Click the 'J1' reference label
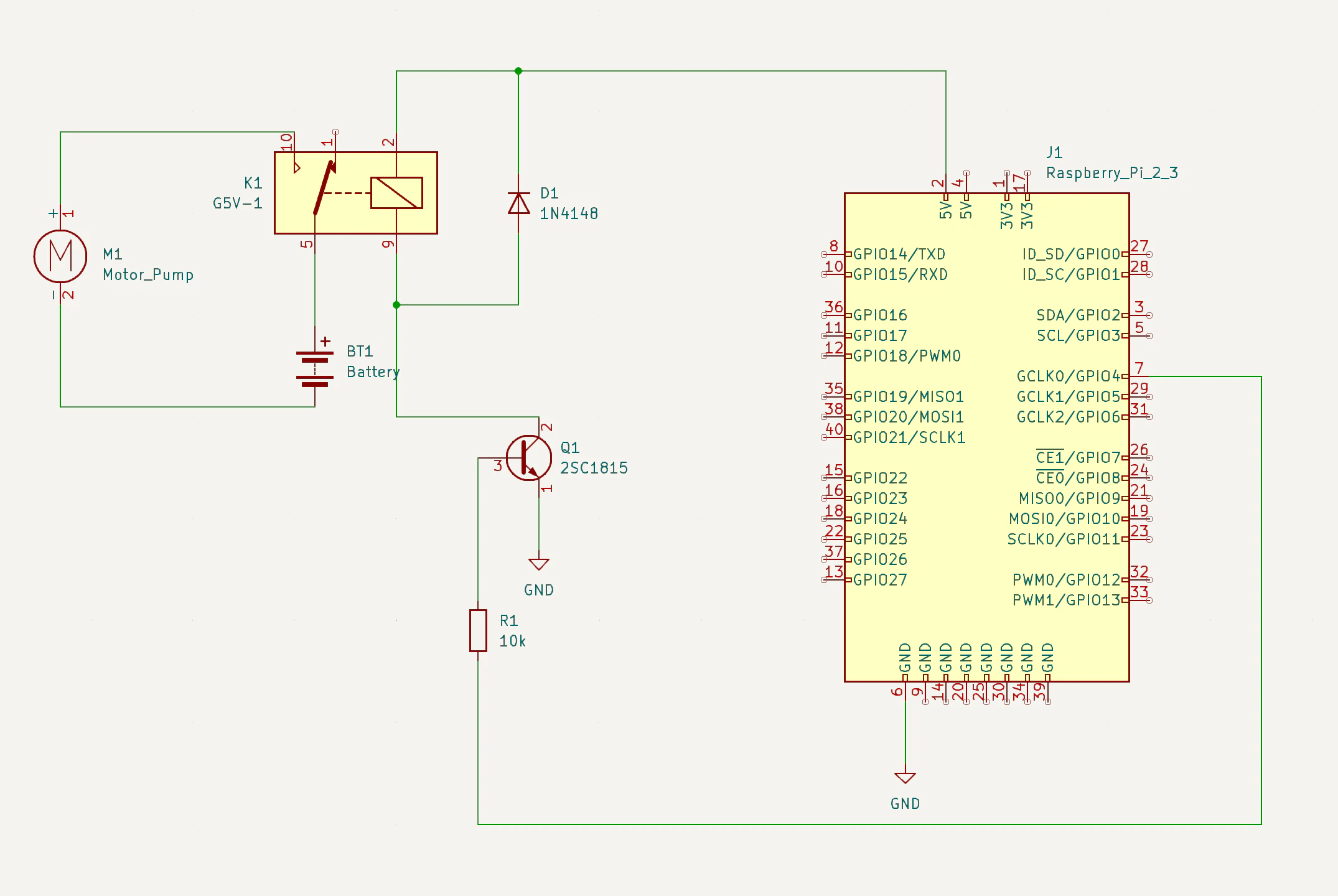Viewport: 1338px width, 896px height. [1054, 152]
